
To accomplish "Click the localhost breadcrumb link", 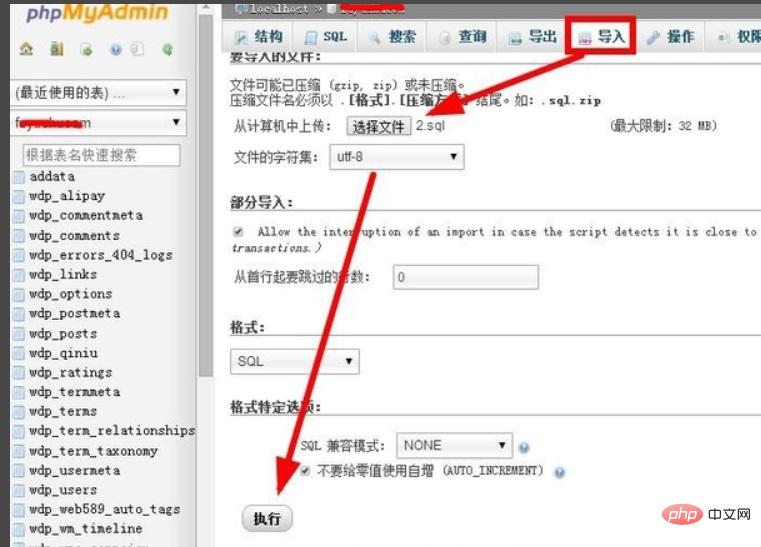I will pos(279,8).
